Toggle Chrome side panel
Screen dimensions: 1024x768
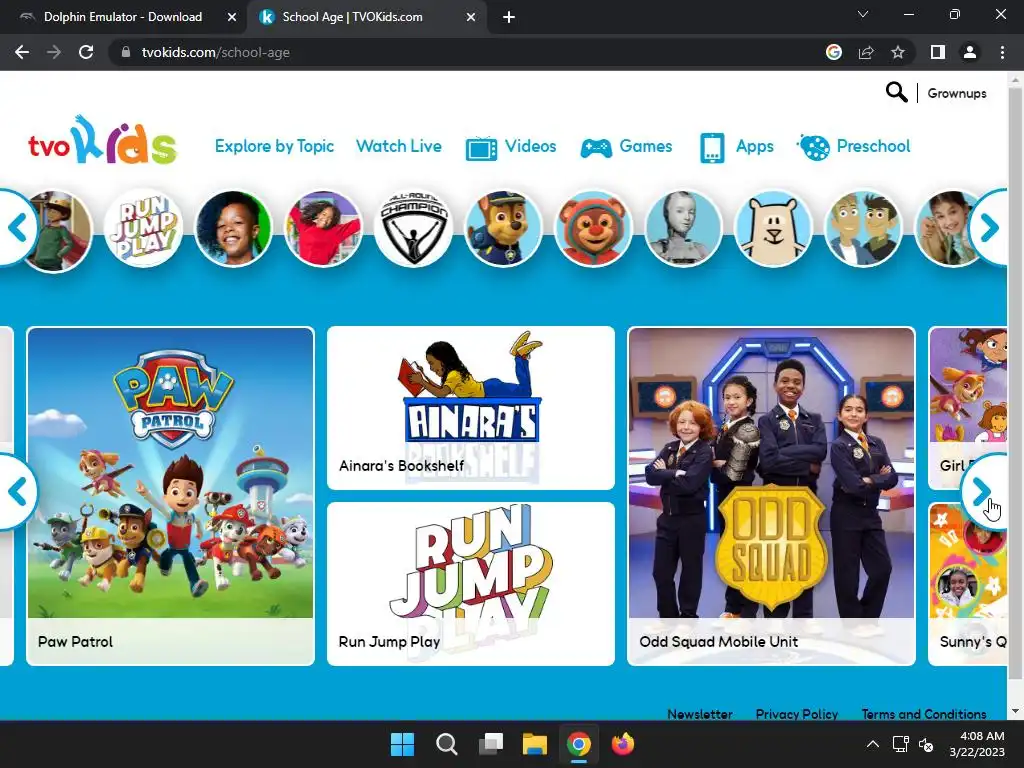point(938,52)
